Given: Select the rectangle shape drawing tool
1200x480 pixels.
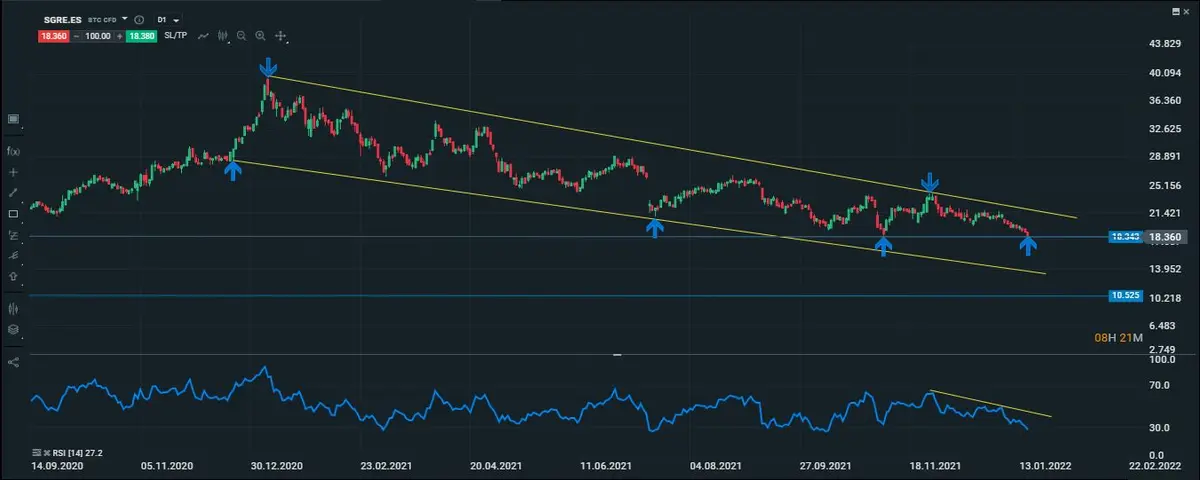Looking at the screenshot, I should tap(13, 213).
